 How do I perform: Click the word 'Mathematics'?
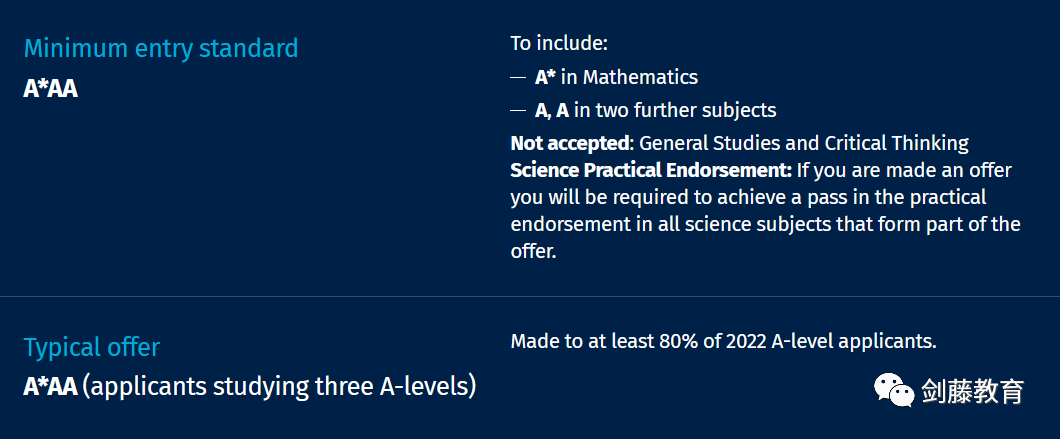641,77
